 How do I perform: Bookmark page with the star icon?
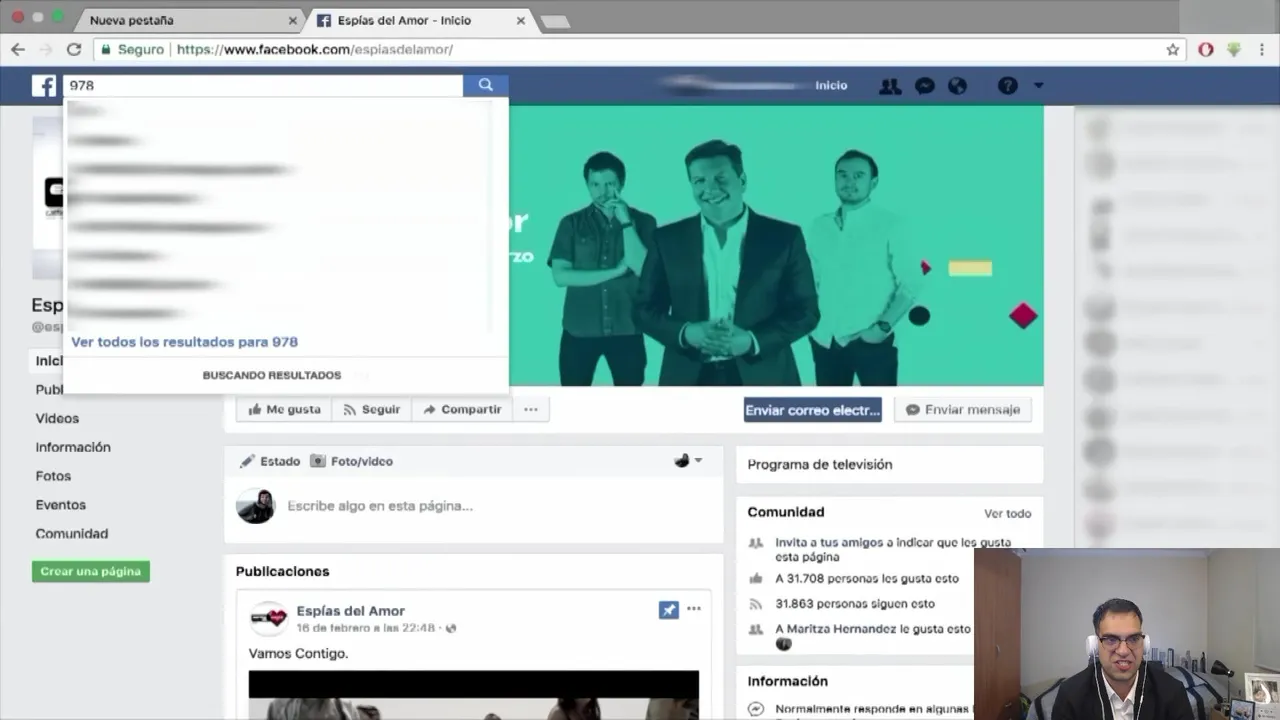[x=1173, y=49]
